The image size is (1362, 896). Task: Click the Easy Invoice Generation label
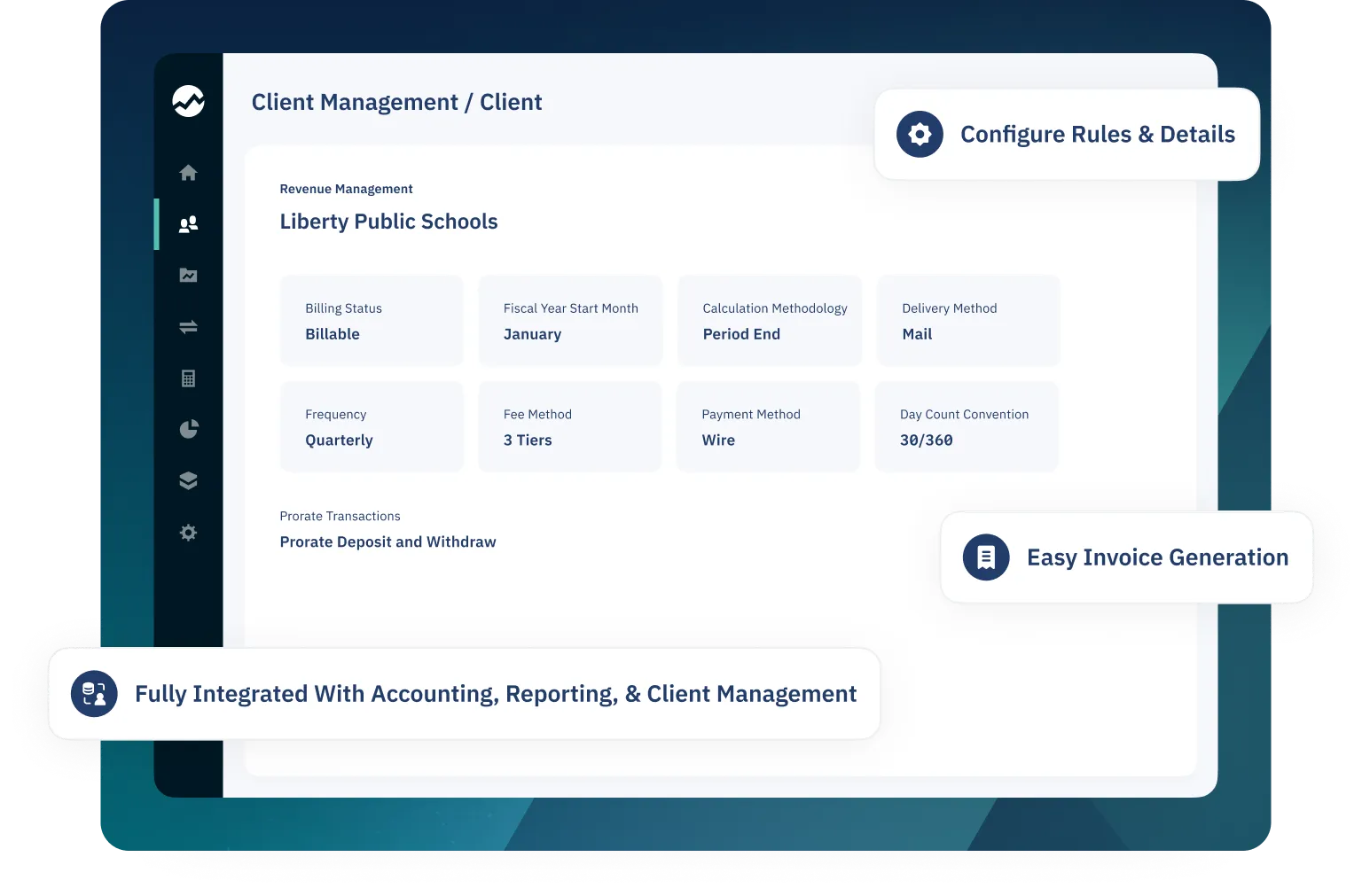(x=1157, y=557)
